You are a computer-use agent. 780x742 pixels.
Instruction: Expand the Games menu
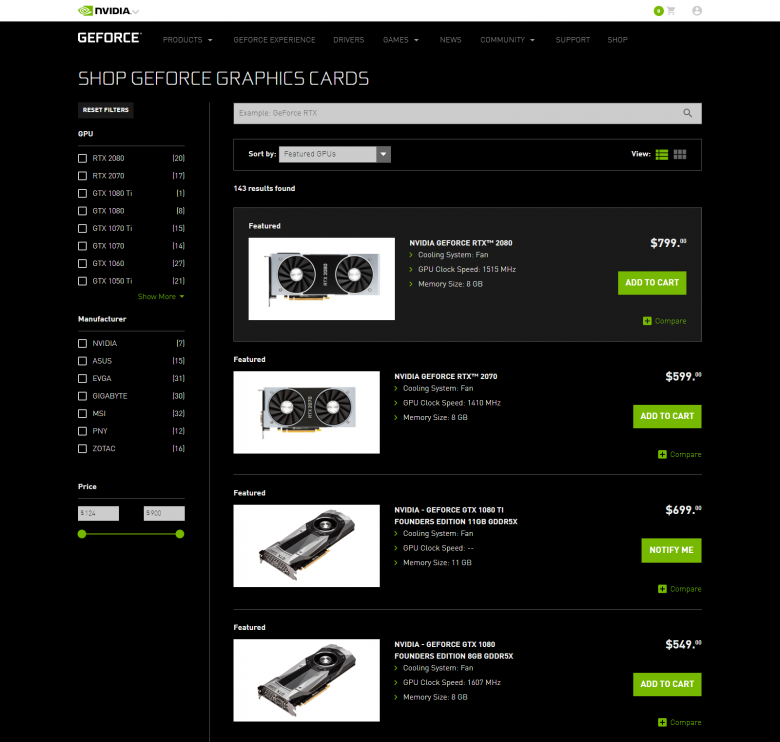click(x=400, y=40)
